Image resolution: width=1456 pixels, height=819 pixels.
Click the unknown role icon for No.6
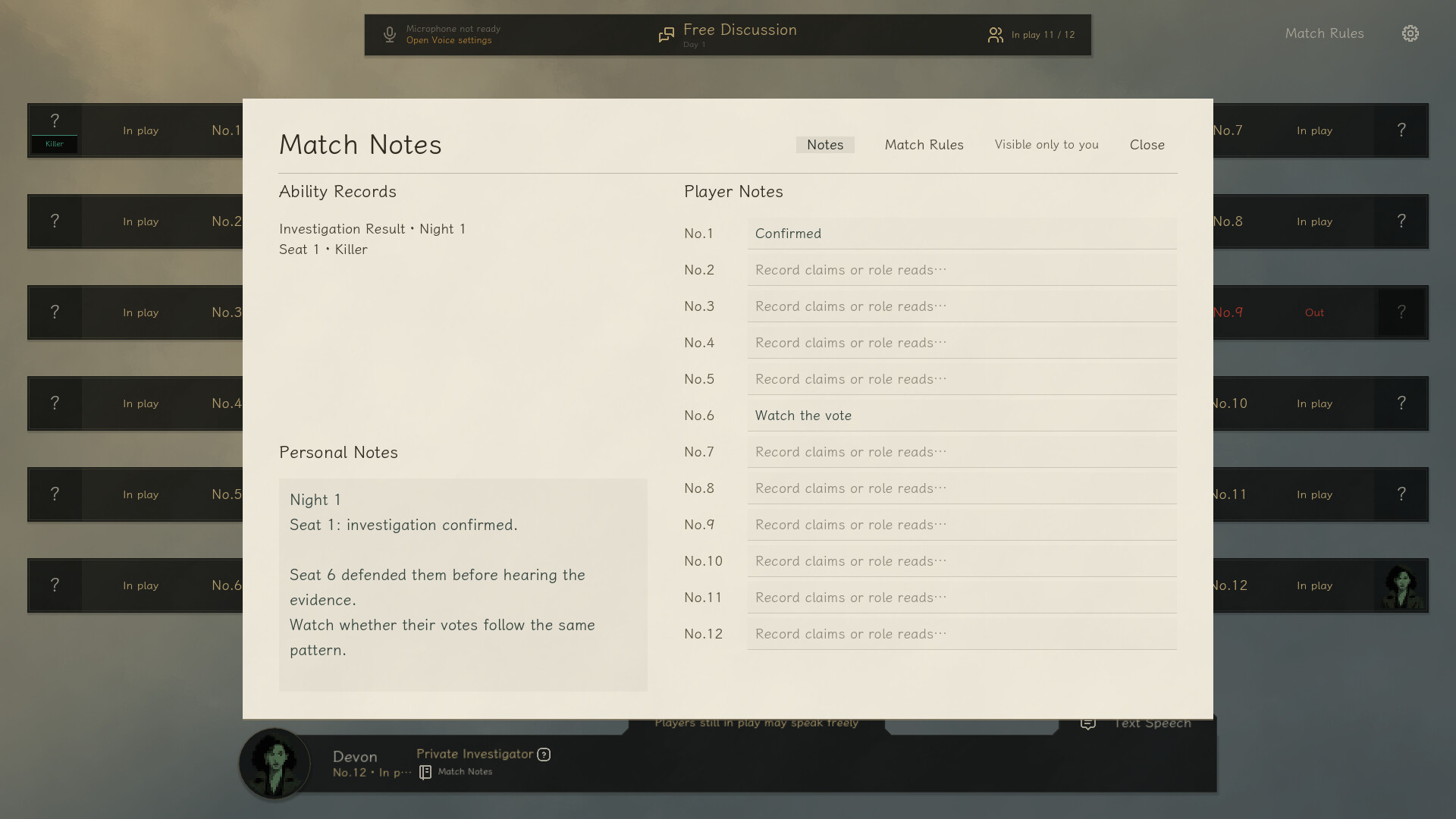tap(55, 585)
